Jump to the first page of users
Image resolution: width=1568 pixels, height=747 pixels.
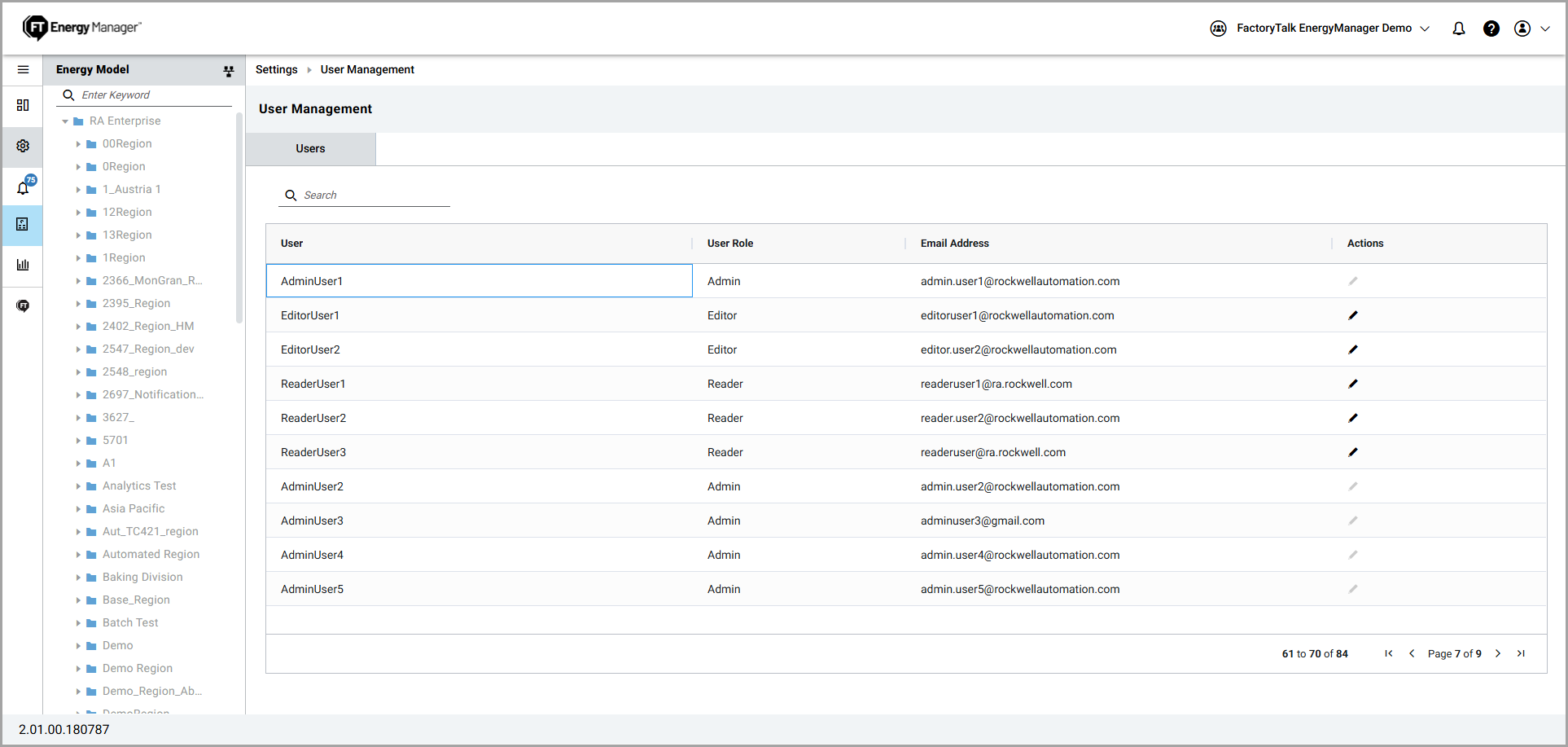coord(1388,653)
